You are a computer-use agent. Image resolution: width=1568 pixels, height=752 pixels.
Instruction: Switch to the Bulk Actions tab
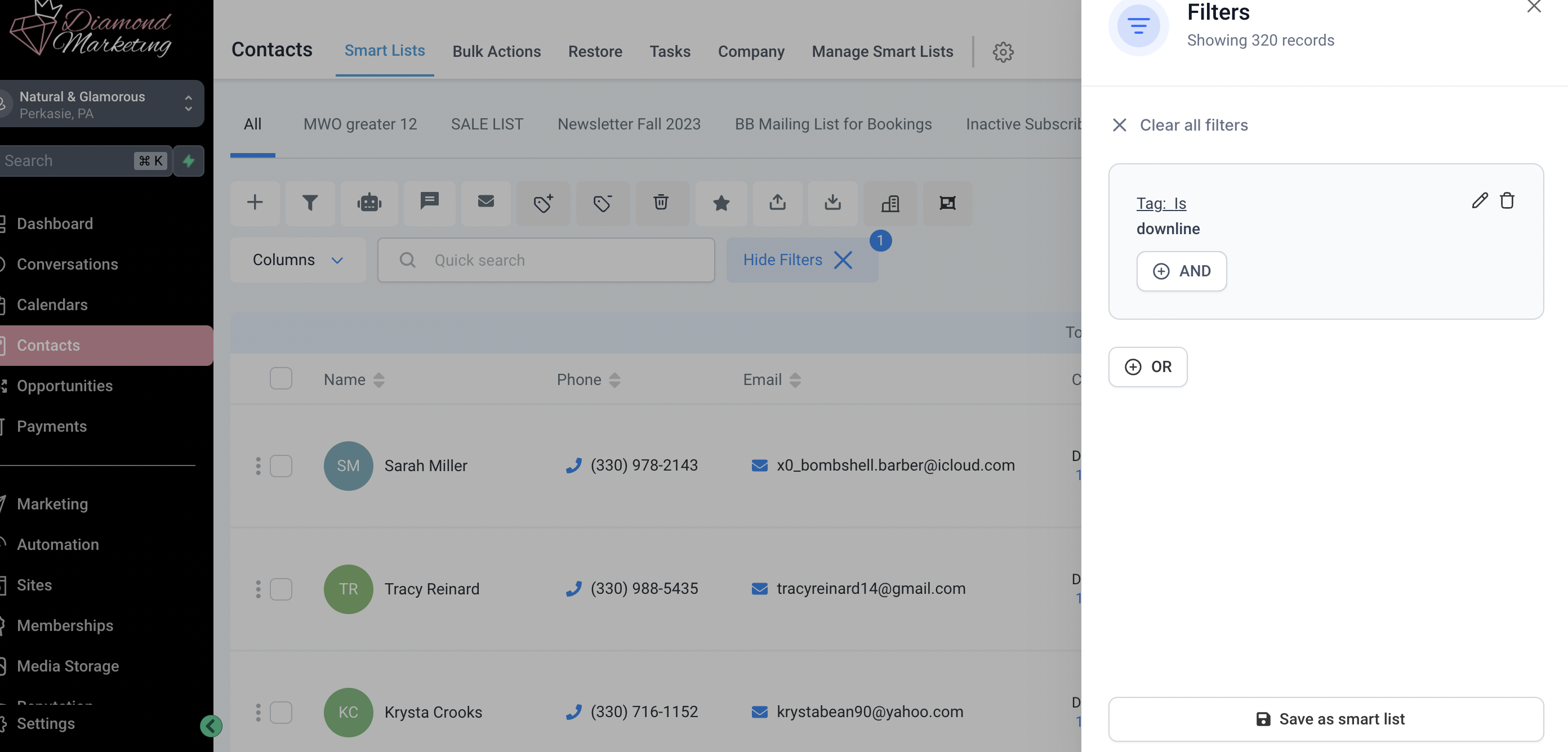coord(496,51)
